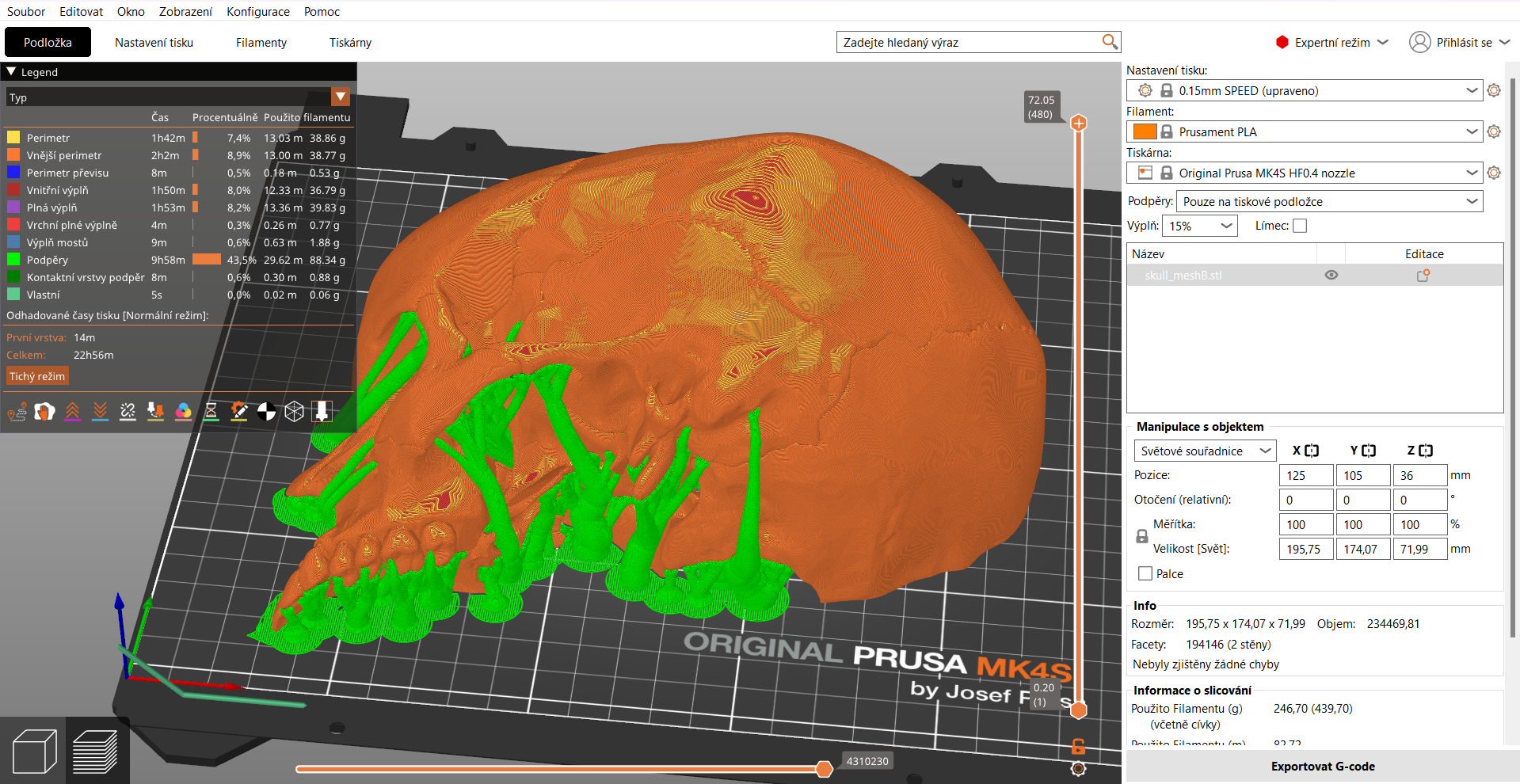This screenshot has height=784, width=1520.
Task: Open the Typ legend view dropdown
Action: (x=178, y=97)
